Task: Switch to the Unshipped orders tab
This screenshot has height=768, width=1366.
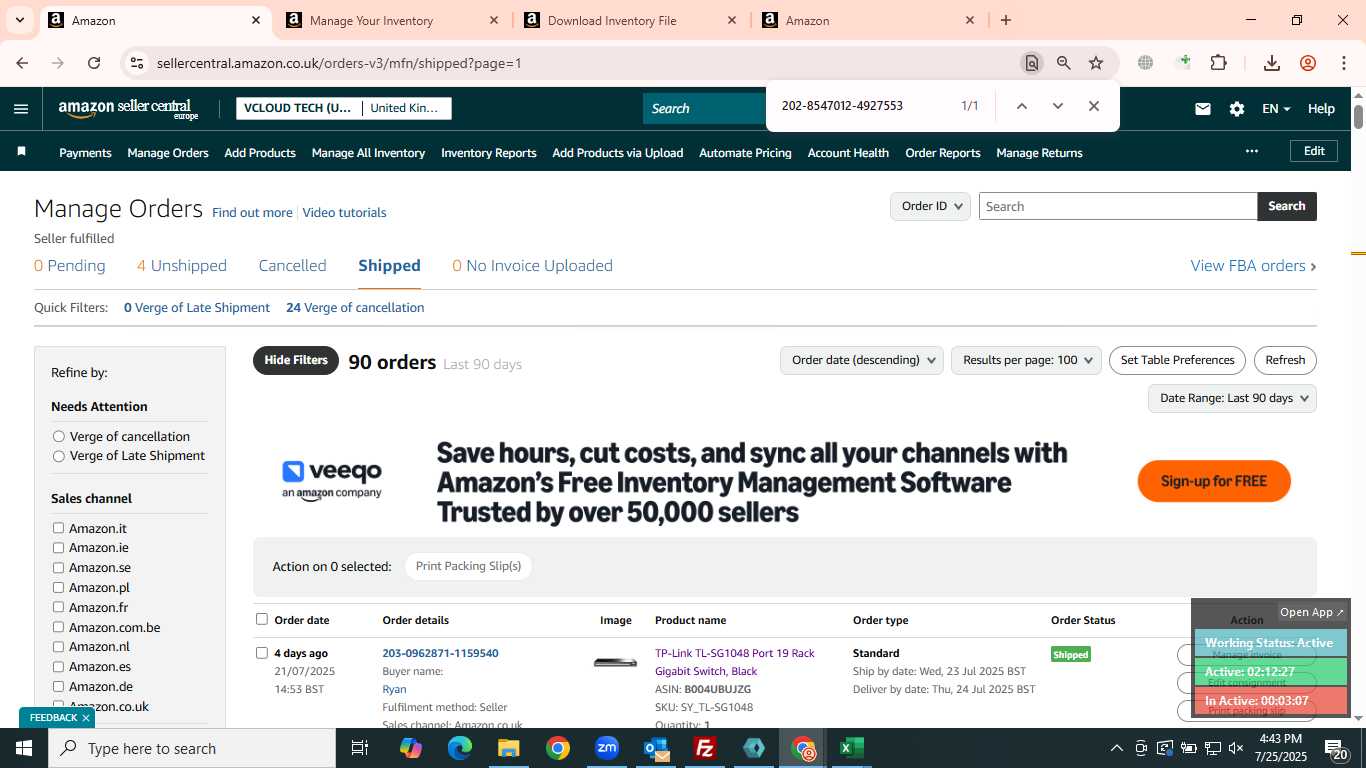Action: pyautogui.click(x=182, y=265)
